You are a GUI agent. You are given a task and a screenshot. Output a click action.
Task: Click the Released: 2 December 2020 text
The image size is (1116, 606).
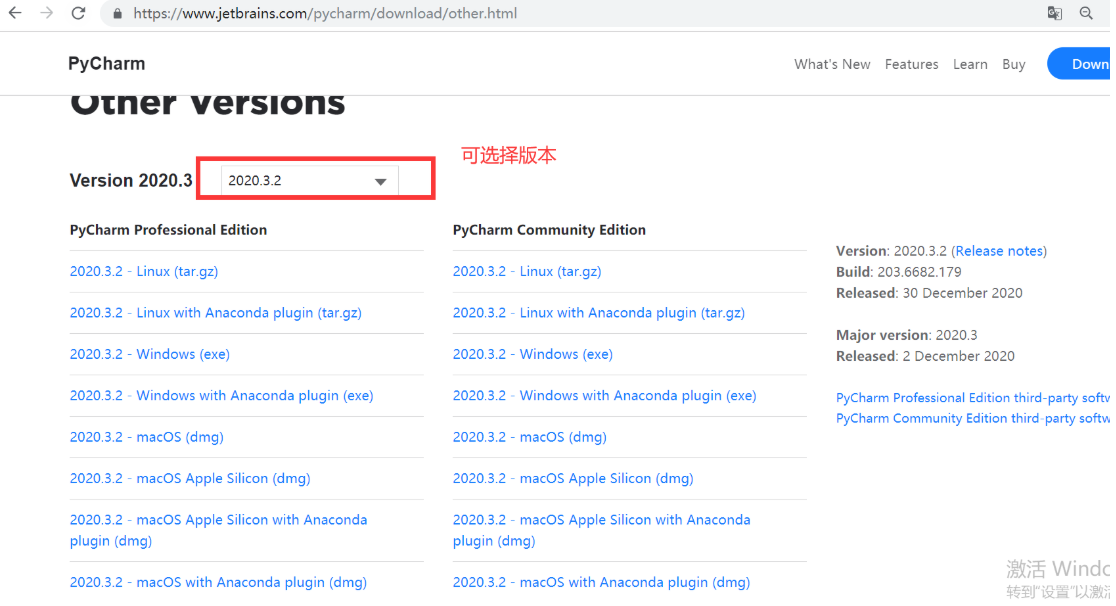click(925, 356)
